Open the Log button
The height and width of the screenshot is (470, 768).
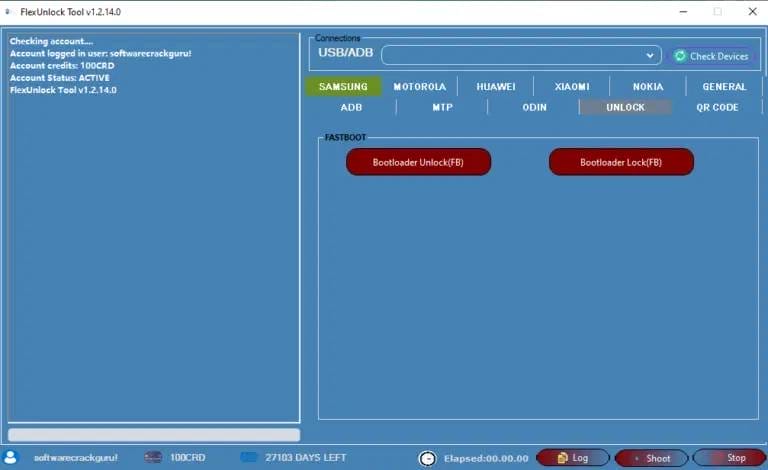[573, 458]
